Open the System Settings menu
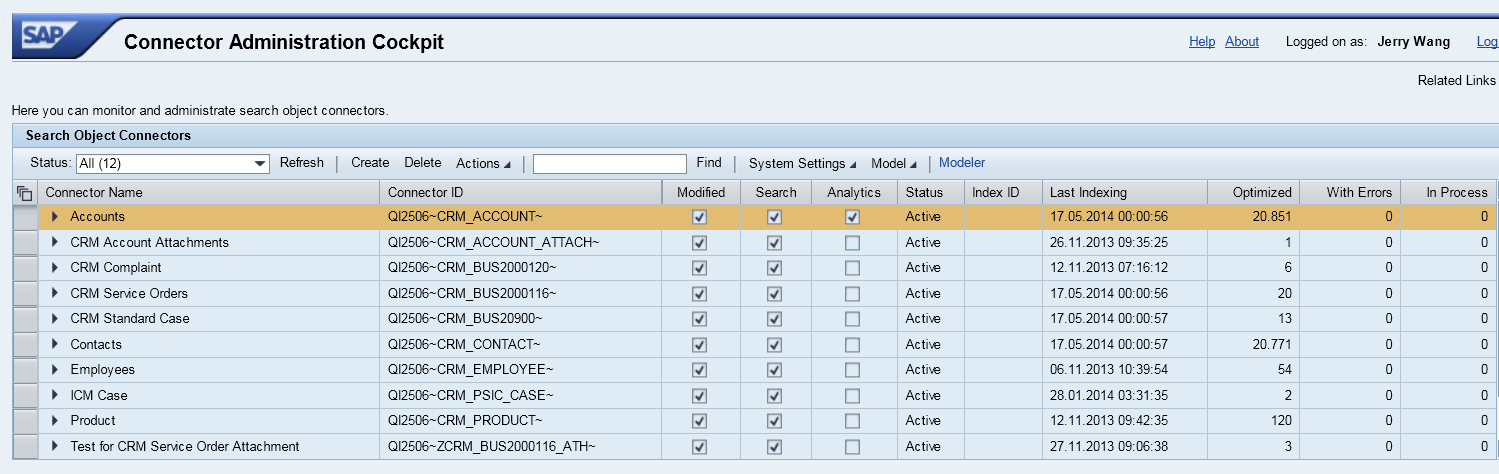The height and width of the screenshot is (474, 1499). (x=802, y=163)
